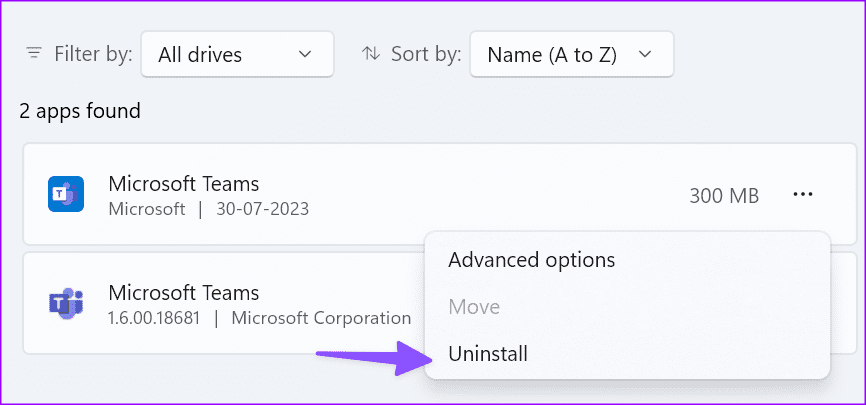The height and width of the screenshot is (405, 866).
Task: Click the purple Microsoft Teams app icon
Action: (66, 303)
